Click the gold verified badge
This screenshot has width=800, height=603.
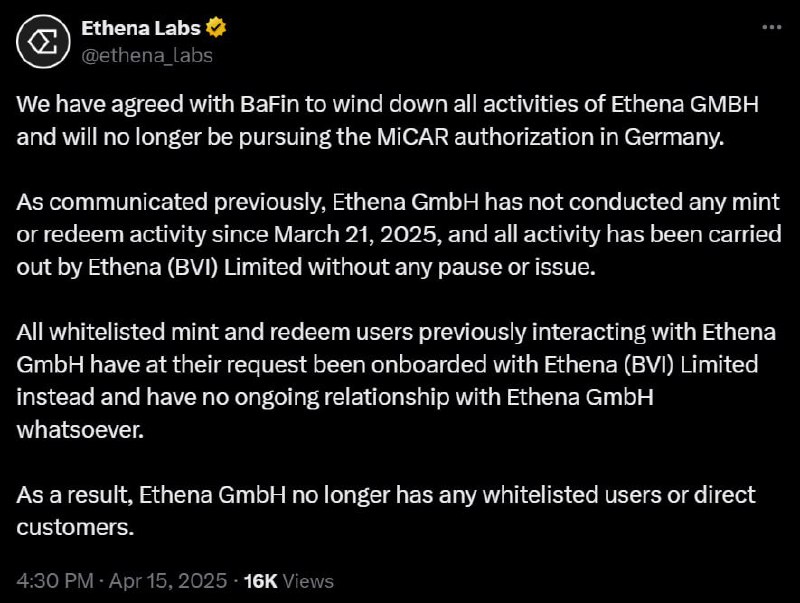(216, 28)
